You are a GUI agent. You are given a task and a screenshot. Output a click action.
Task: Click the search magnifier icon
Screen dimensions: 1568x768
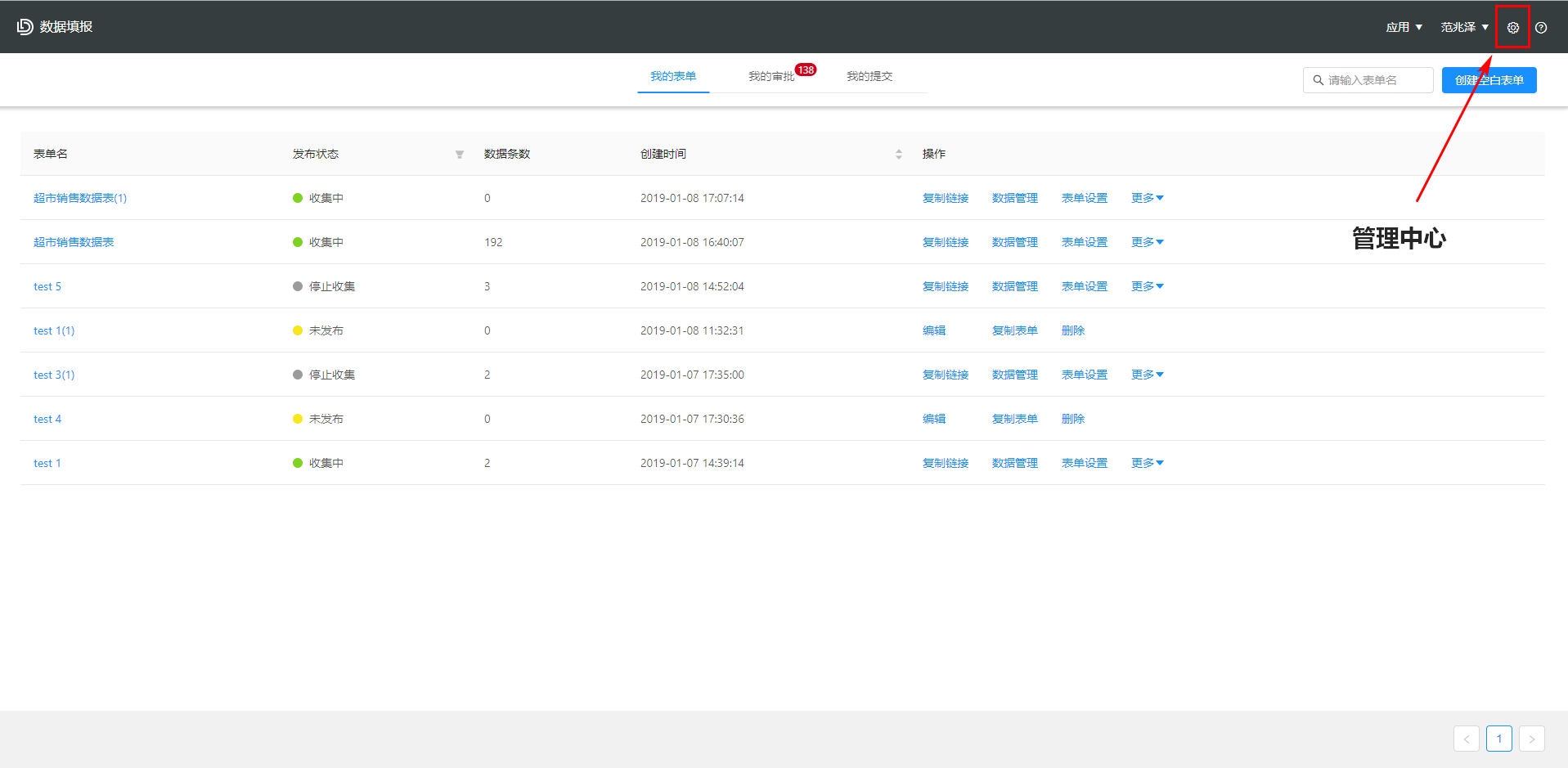coord(1318,80)
